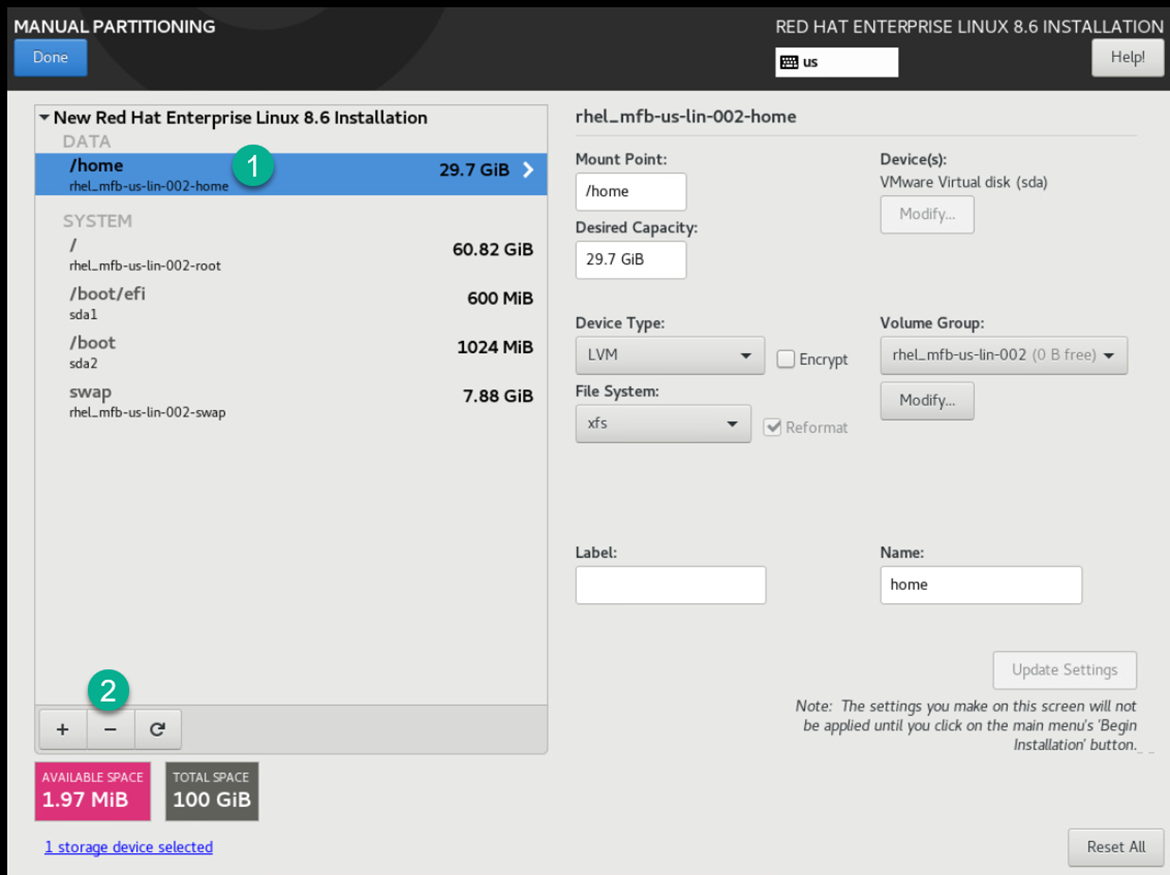Select the /home mount point row
Image resolution: width=1170 pixels, height=875 pixels.
[291, 175]
